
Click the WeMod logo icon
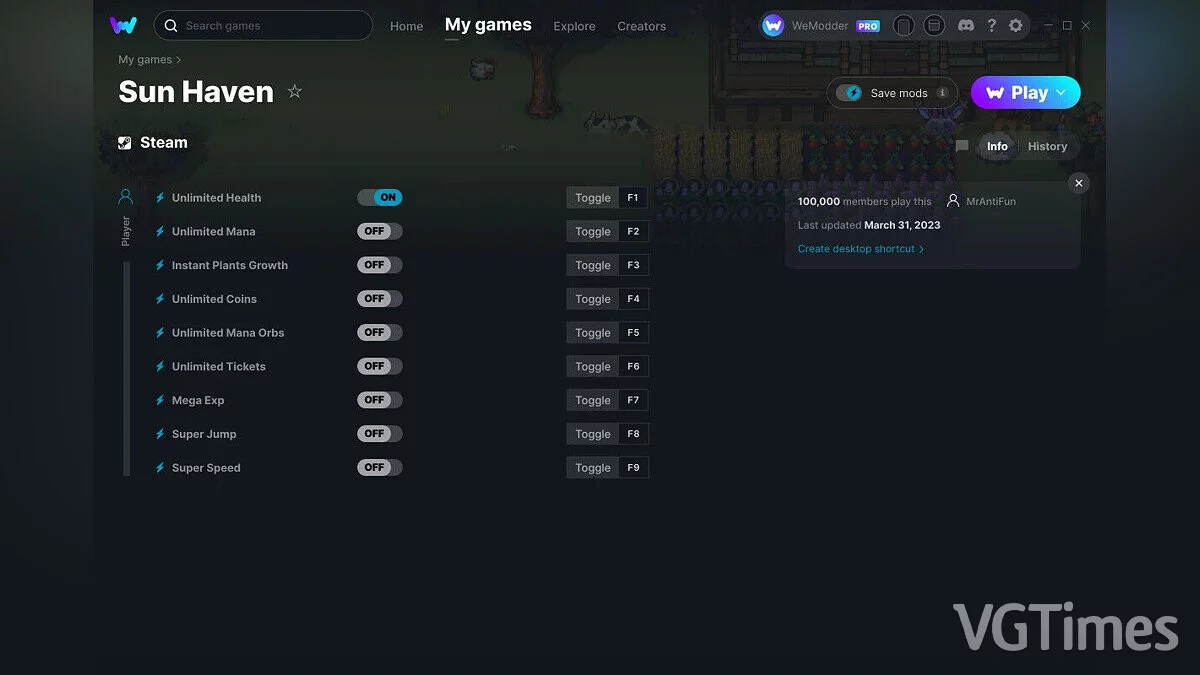(123, 25)
